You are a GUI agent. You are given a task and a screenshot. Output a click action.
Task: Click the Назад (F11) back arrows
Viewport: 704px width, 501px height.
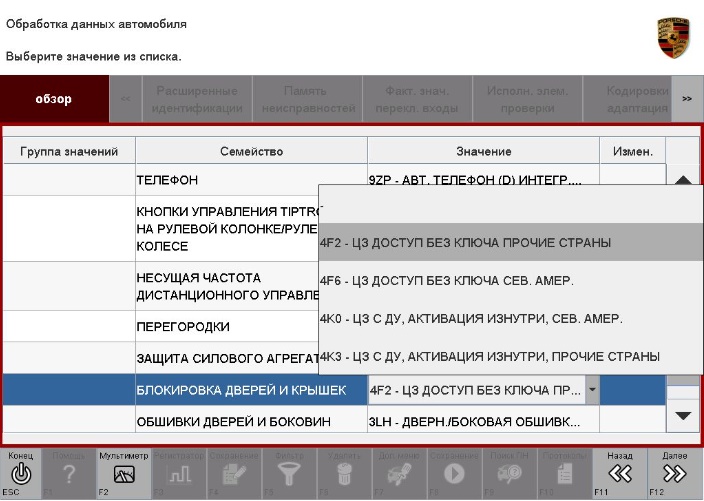click(x=620, y=473)
